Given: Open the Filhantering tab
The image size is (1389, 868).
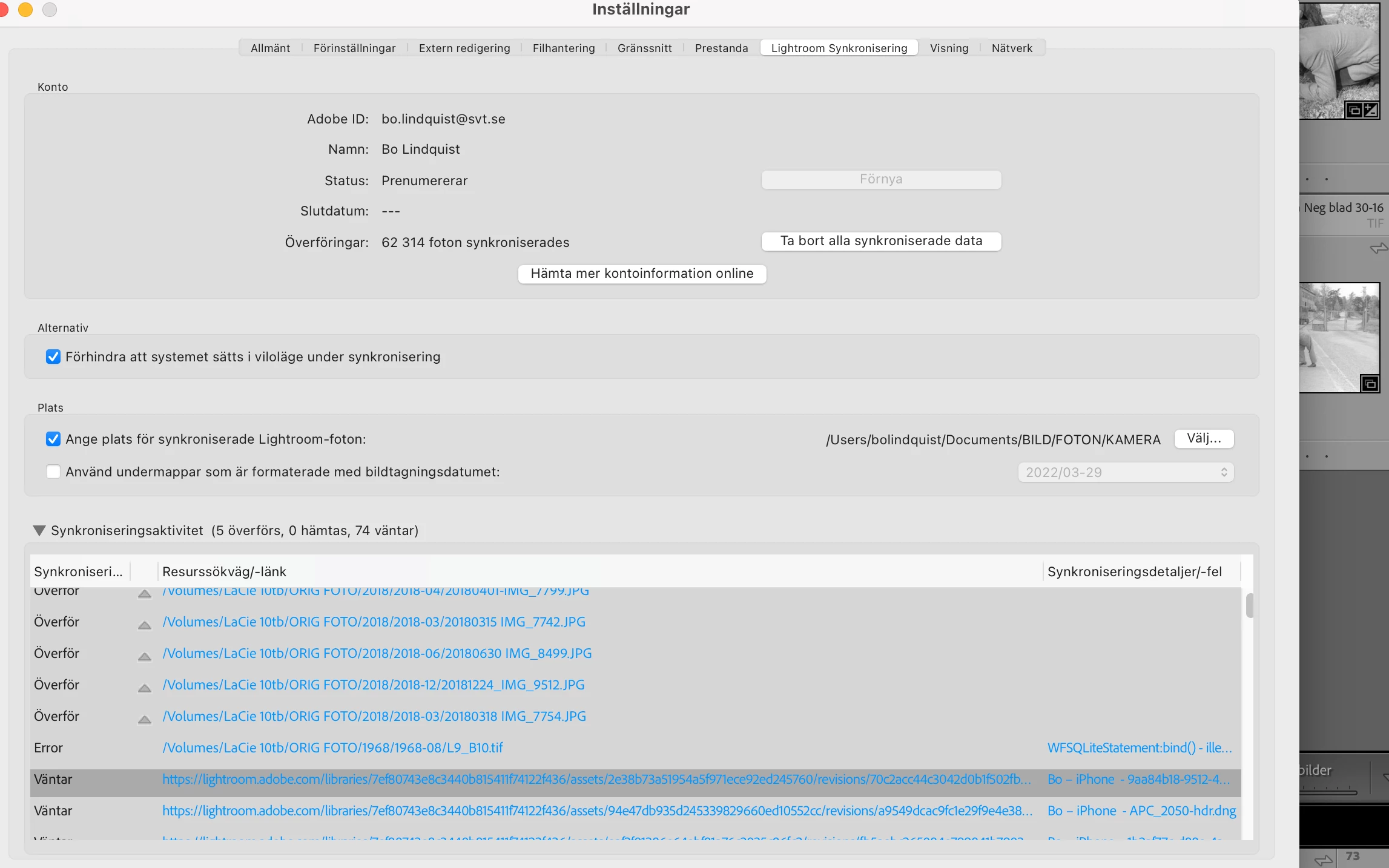Looking at the screenshot, I should tap(563, 48).
